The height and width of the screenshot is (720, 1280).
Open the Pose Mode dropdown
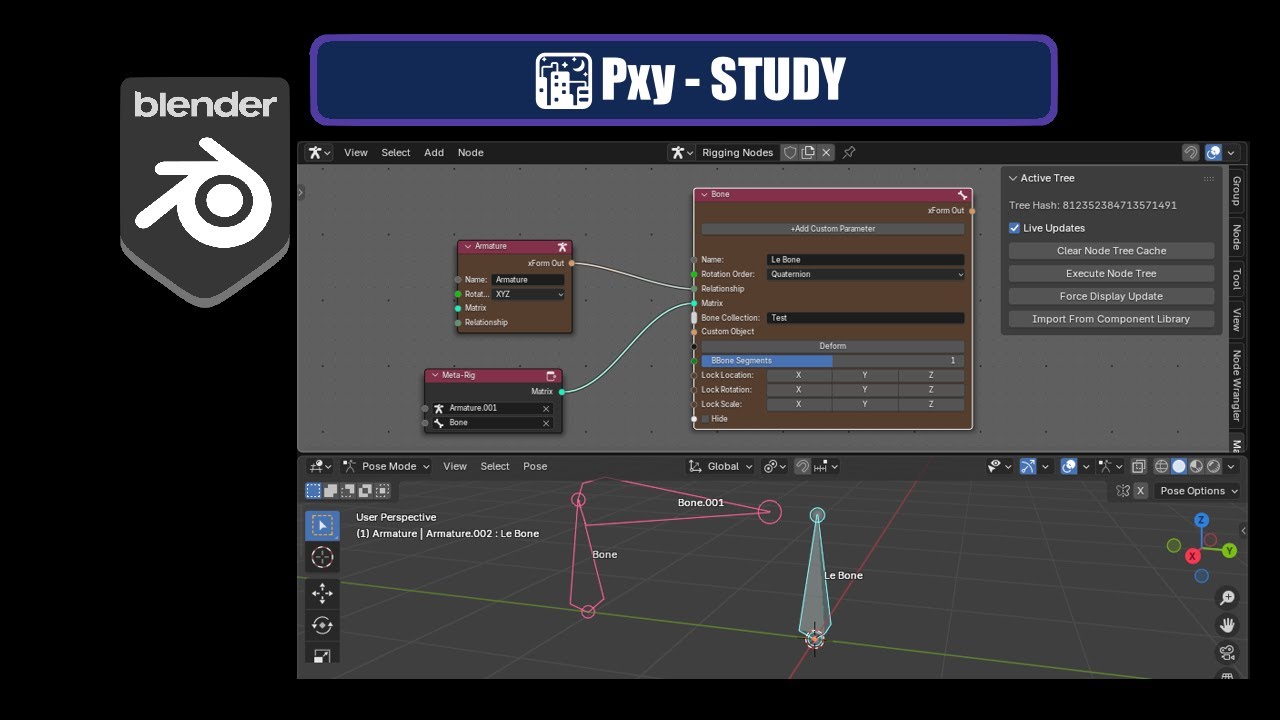tap(386, 466)
